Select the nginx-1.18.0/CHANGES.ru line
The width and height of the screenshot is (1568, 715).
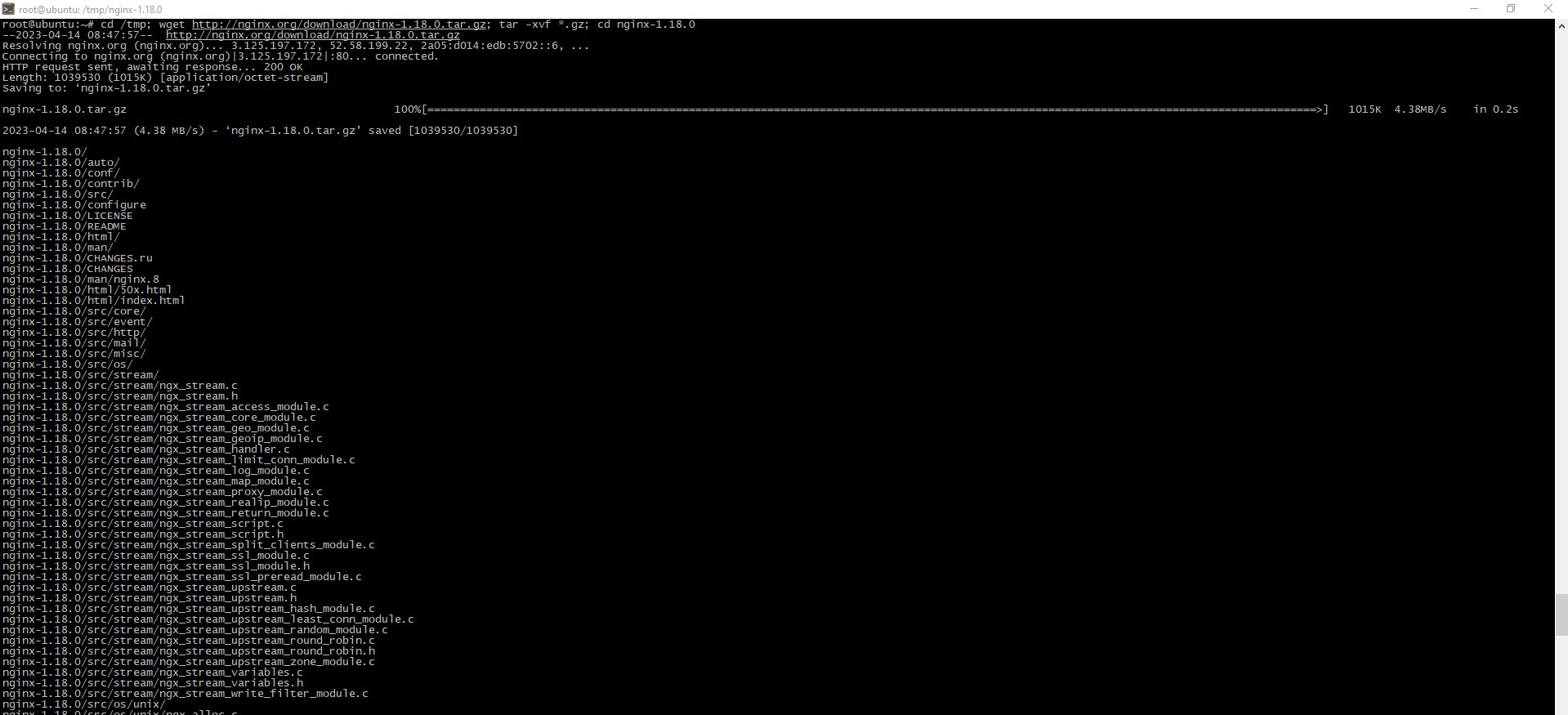tap(78, 258)
